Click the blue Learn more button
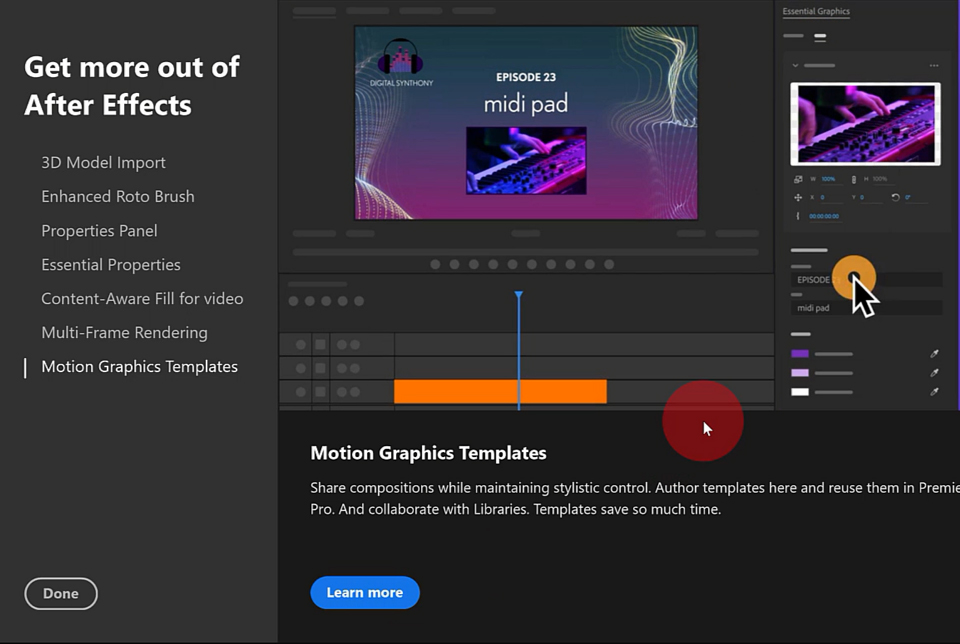This screenshot has width=960, height=644. click(x=365, y=593)
